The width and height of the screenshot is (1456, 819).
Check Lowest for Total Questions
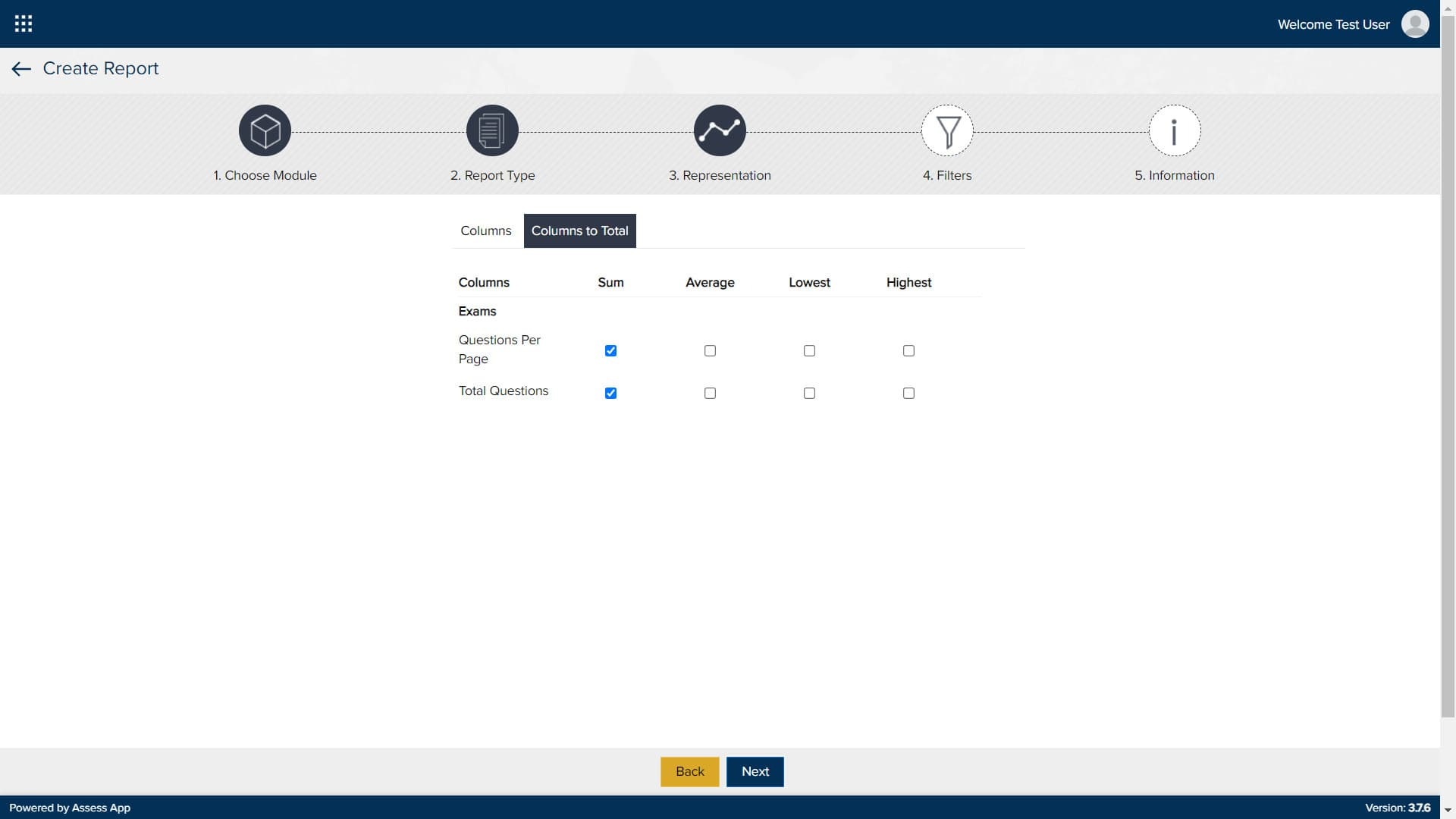pyautogui.click(x=809, y=393)
